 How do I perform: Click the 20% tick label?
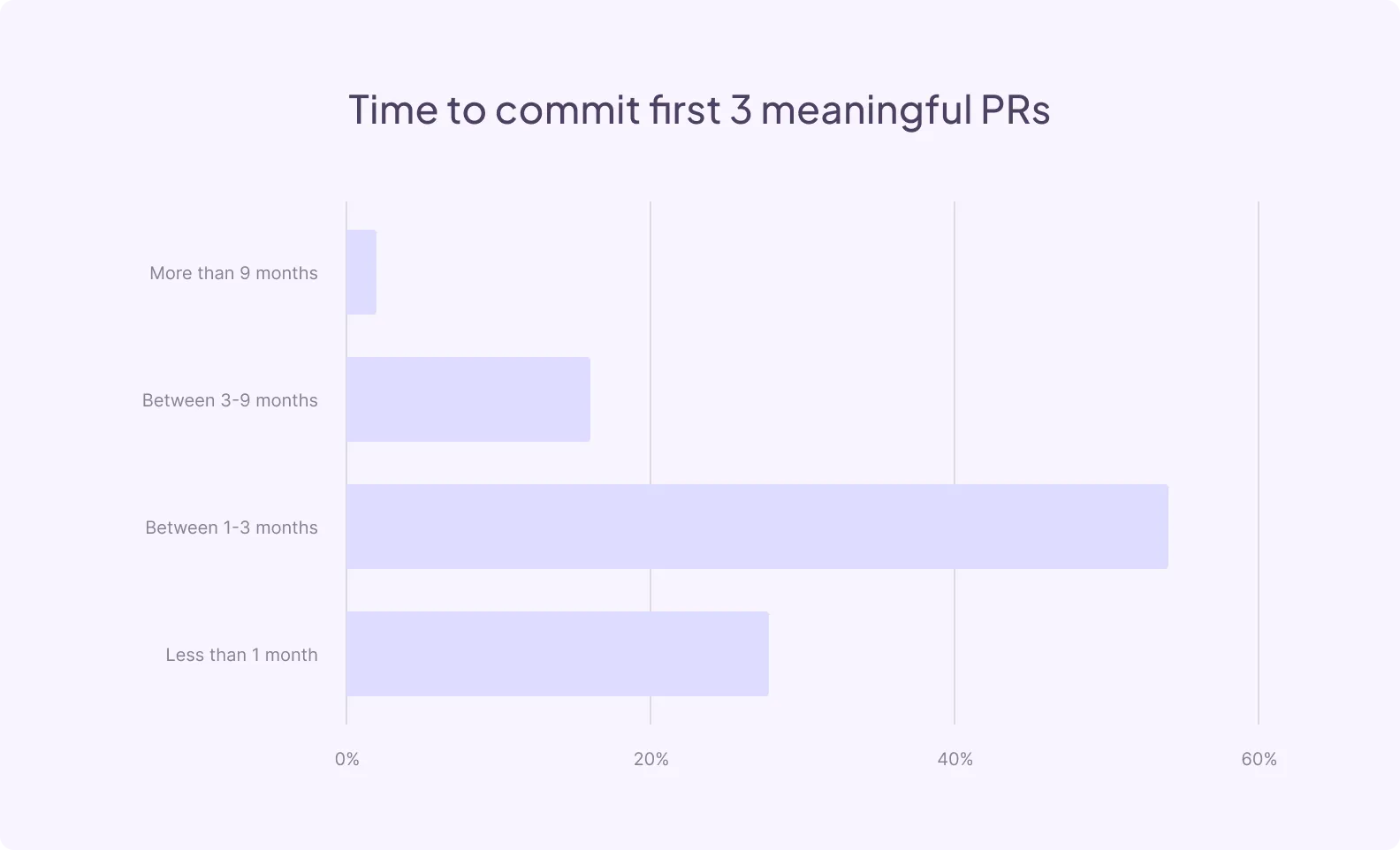tap(651, 759)
